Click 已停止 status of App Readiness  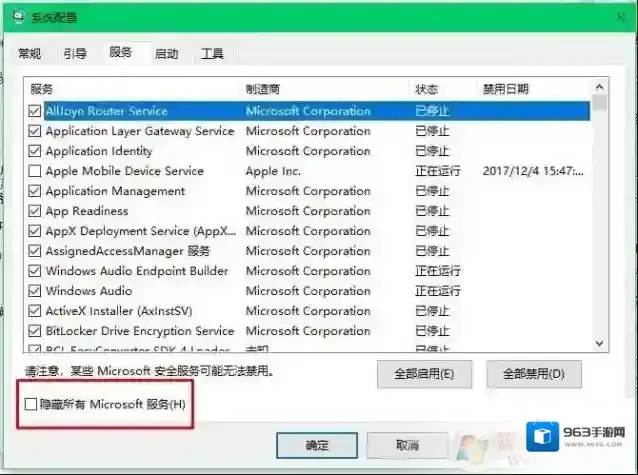pyautogui.click(x=432, y=211)
